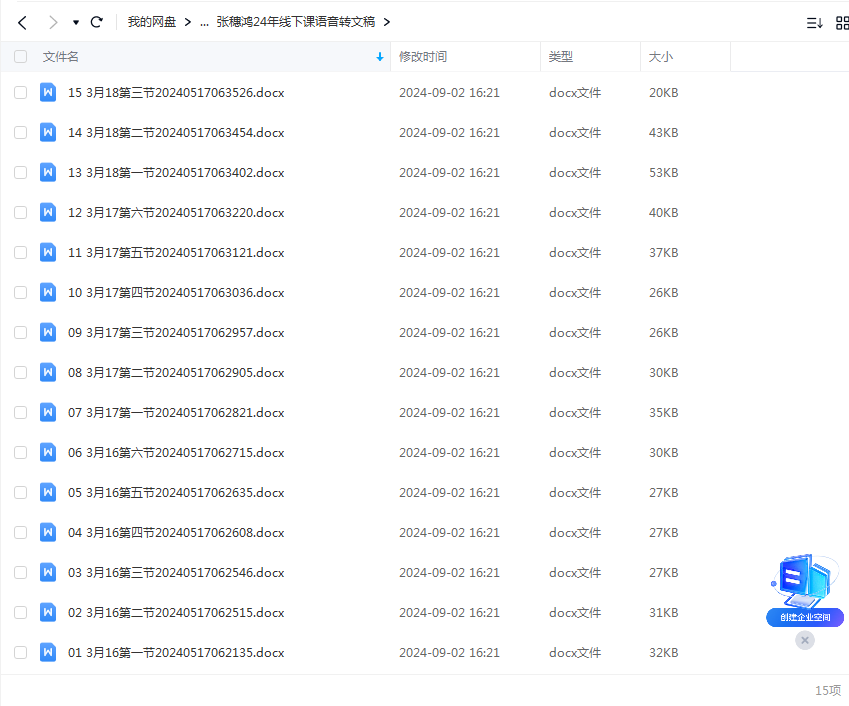This screenshot has height=706, width=849.
Task: Go back with the left arrow
Action: (22, 22)
